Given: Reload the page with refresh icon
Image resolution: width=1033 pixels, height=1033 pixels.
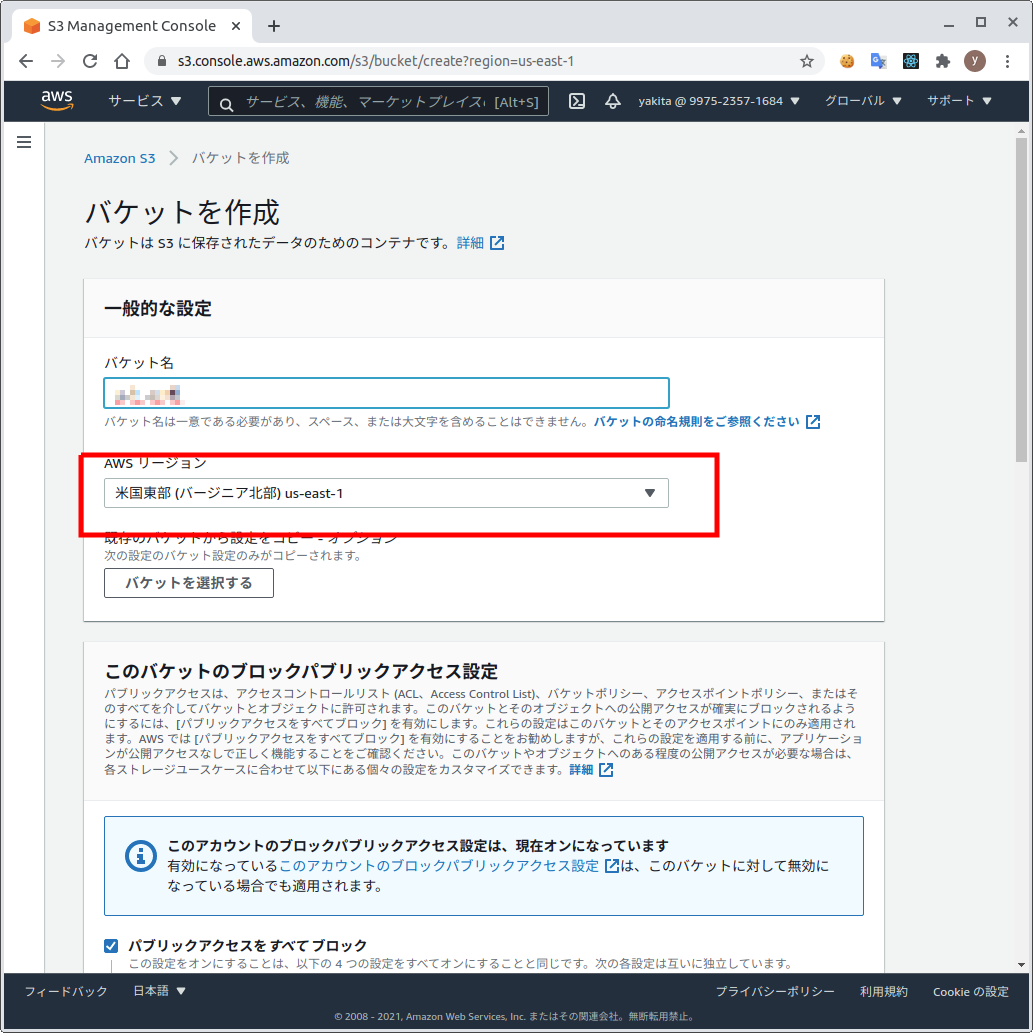Looking at the screenshot, I should coord(90,61).
